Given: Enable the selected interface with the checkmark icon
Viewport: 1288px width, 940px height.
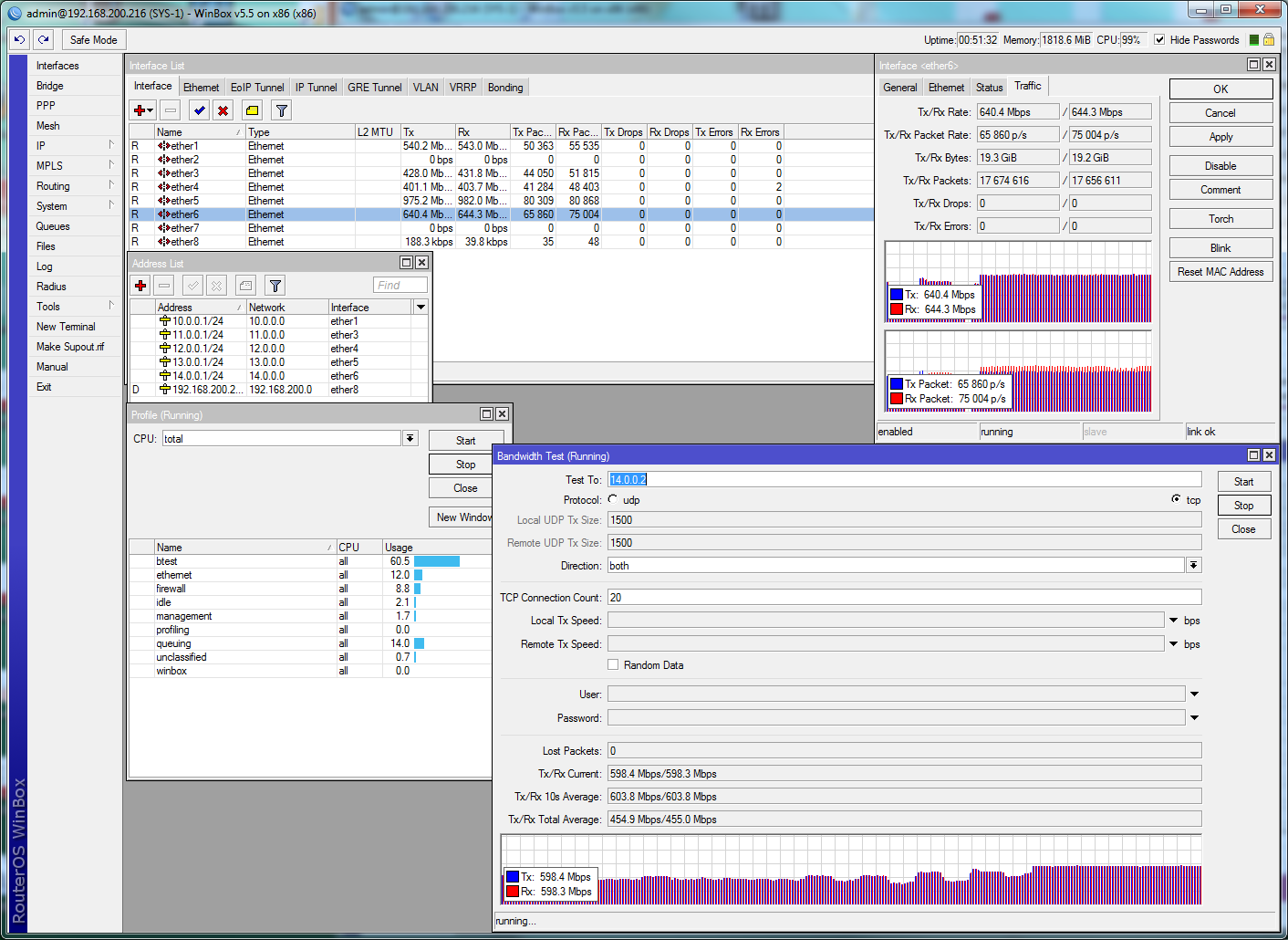Looking at the screenshot, I should pos(198,110).
